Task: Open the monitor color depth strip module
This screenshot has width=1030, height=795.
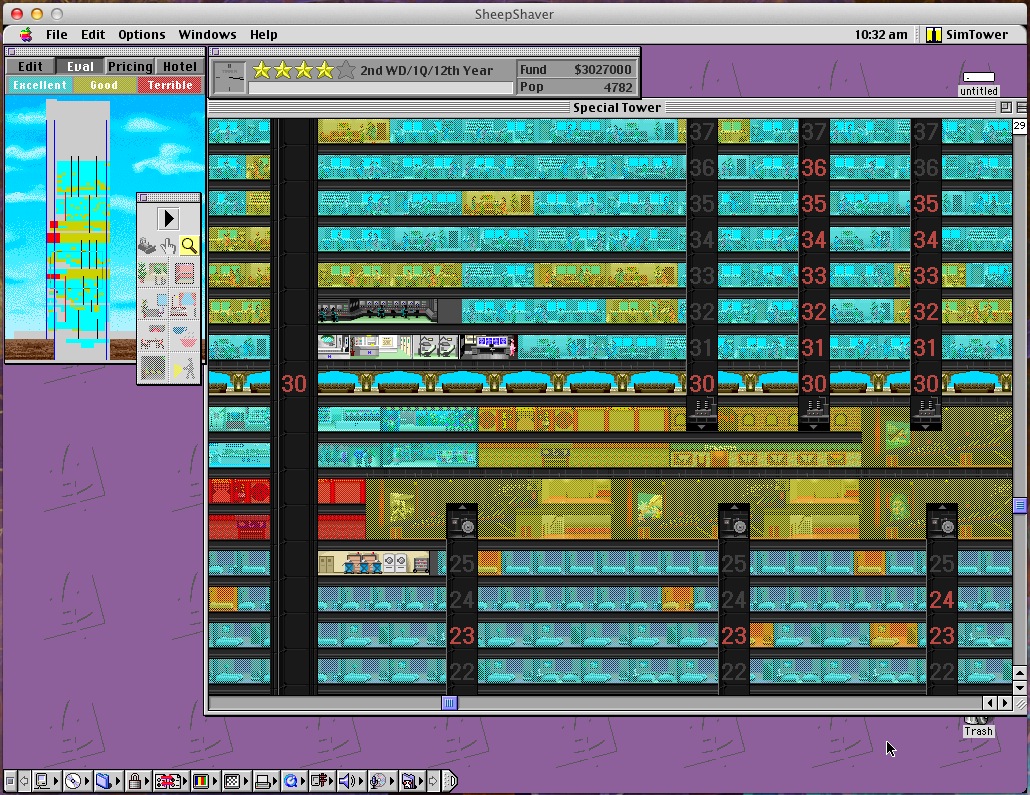Action: [x=205, y=781]
